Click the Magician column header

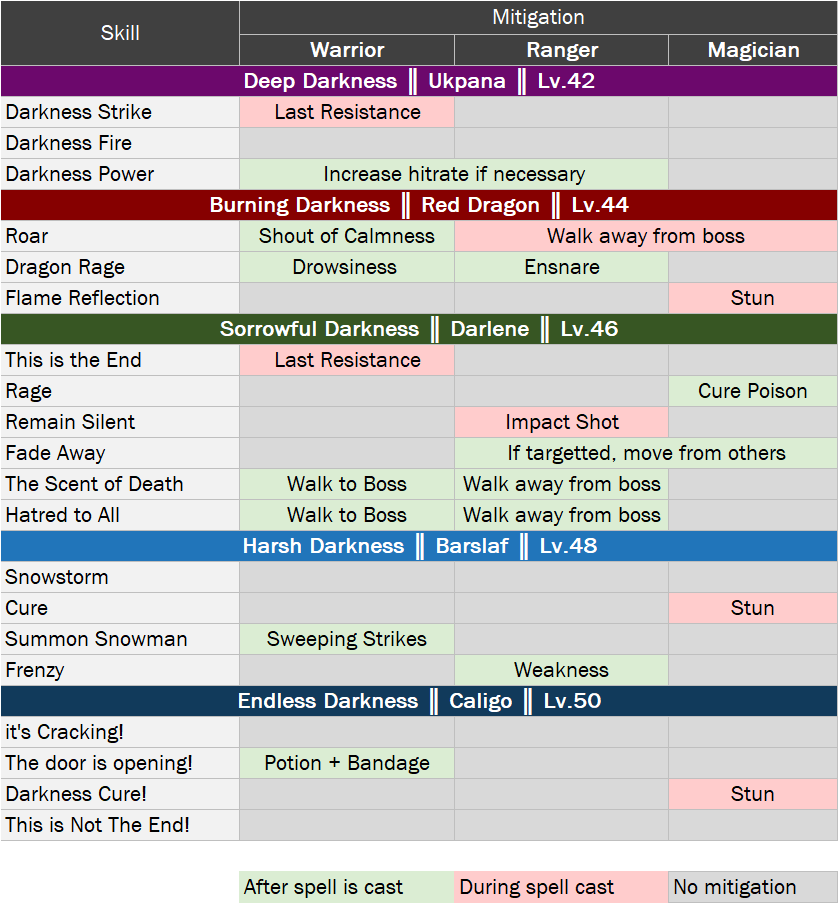(753, 50)
